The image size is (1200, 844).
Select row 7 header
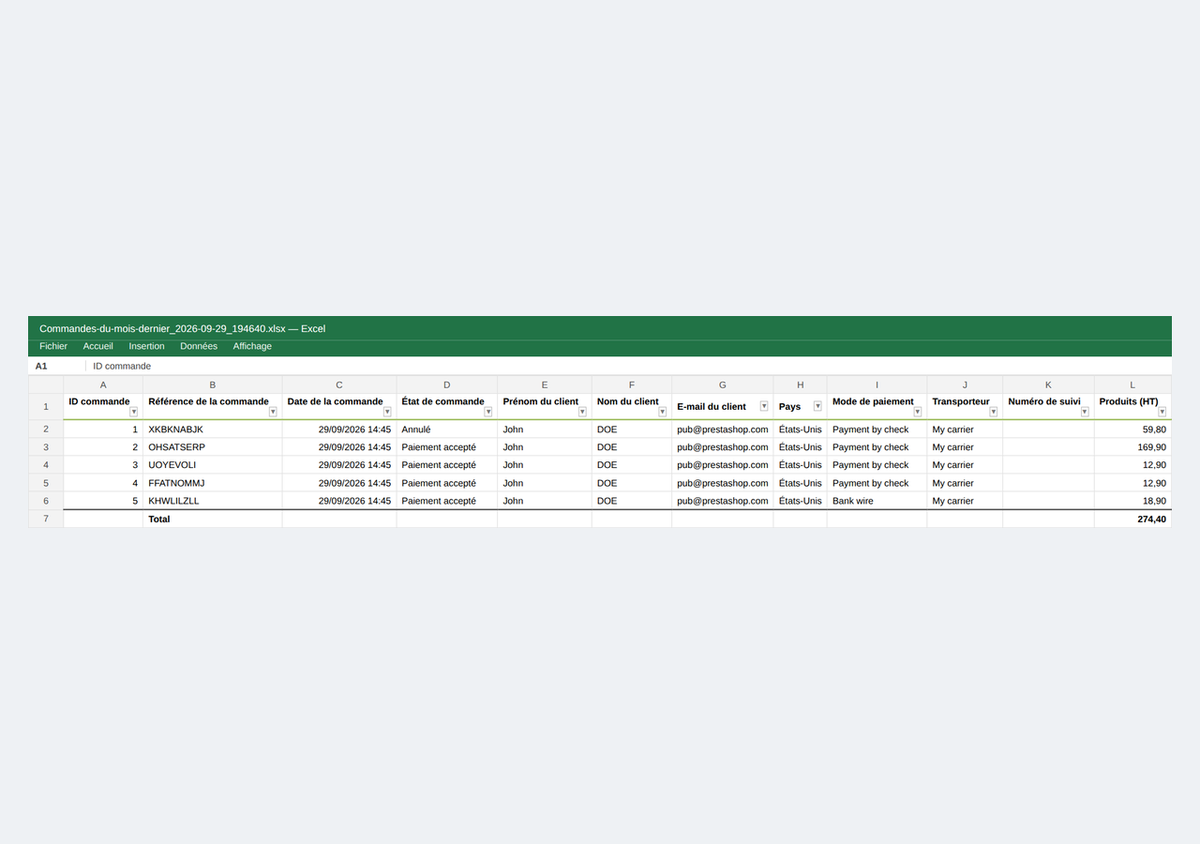46,519
